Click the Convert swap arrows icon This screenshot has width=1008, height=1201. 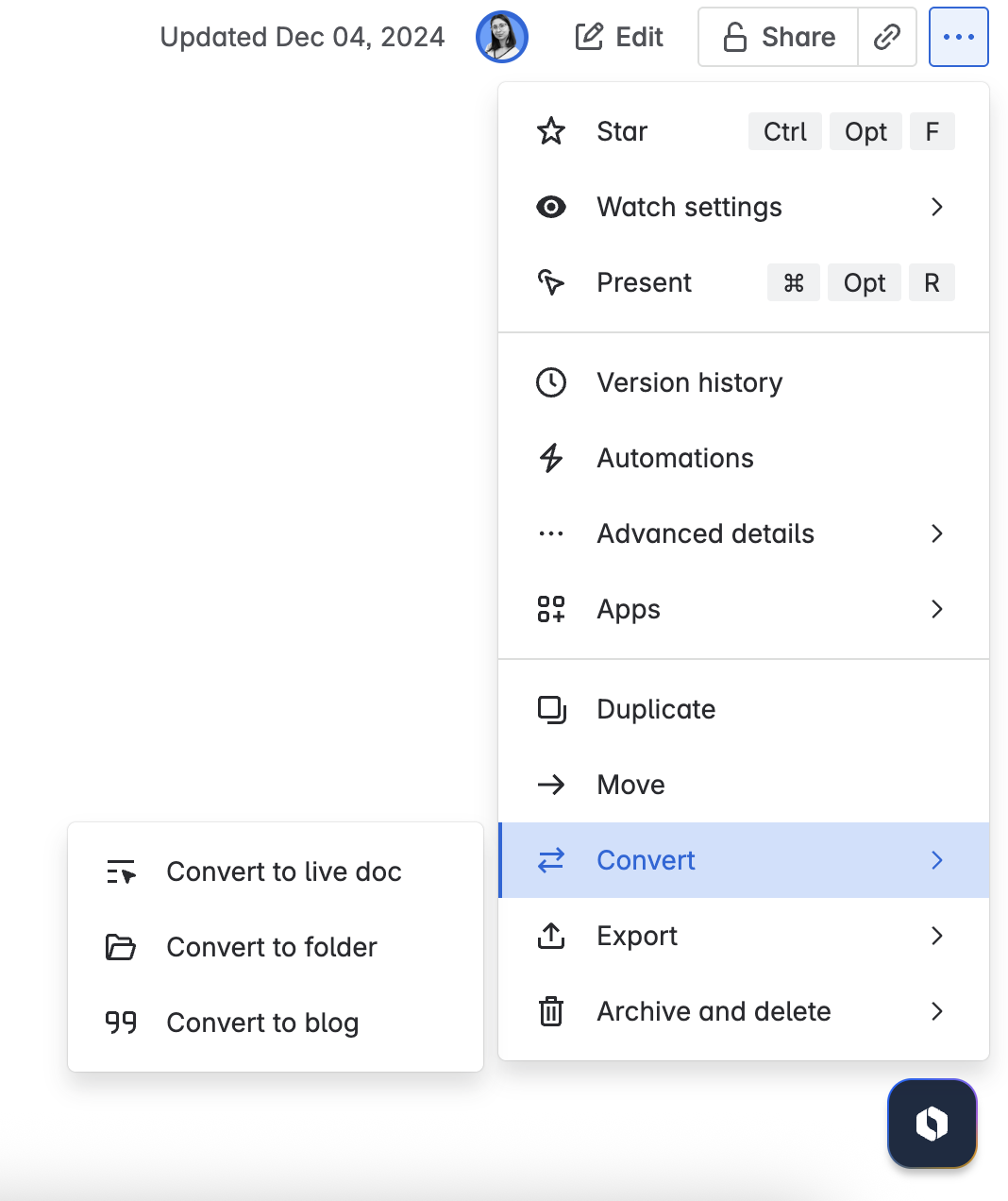click(x=551, y=860)
